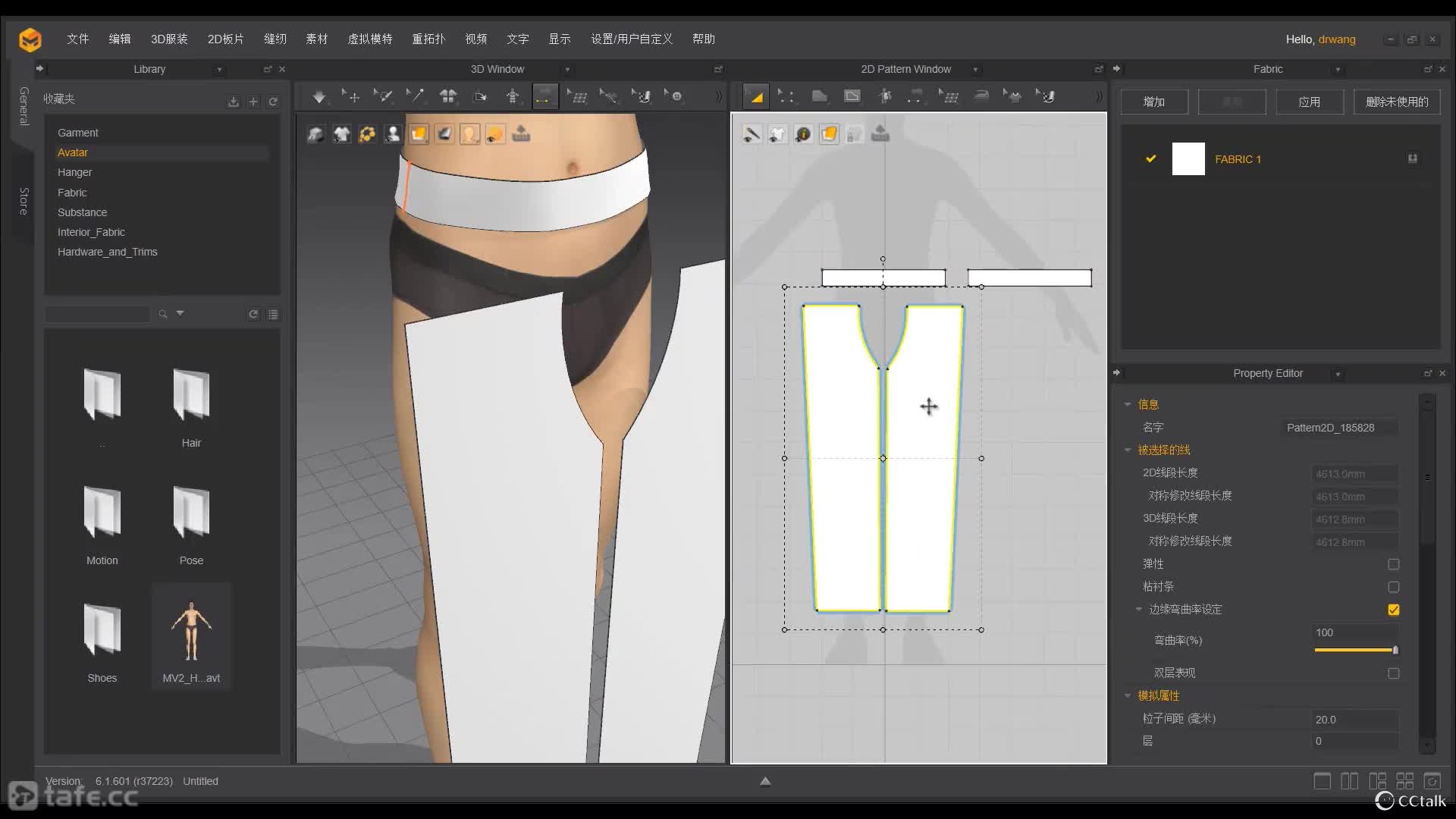Screen dimensions: 1456x819
Task: Toggle the FABRIC 1 checkmark
Action: [1151, 159]
